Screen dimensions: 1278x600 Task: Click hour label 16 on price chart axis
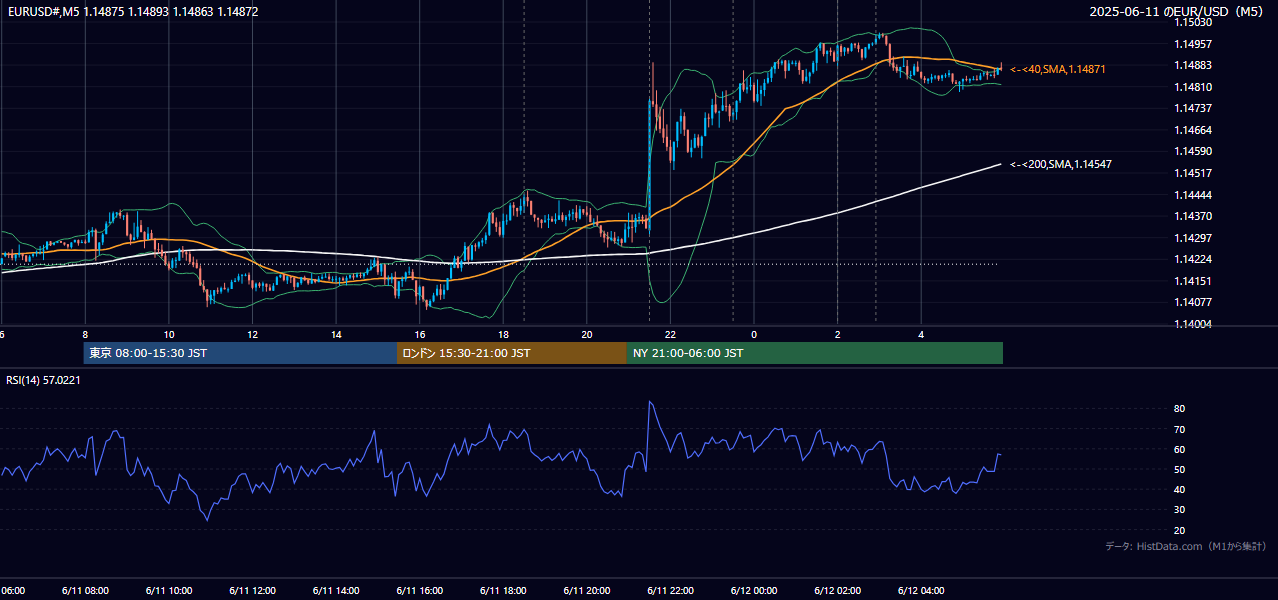click(x=420, y=334)
